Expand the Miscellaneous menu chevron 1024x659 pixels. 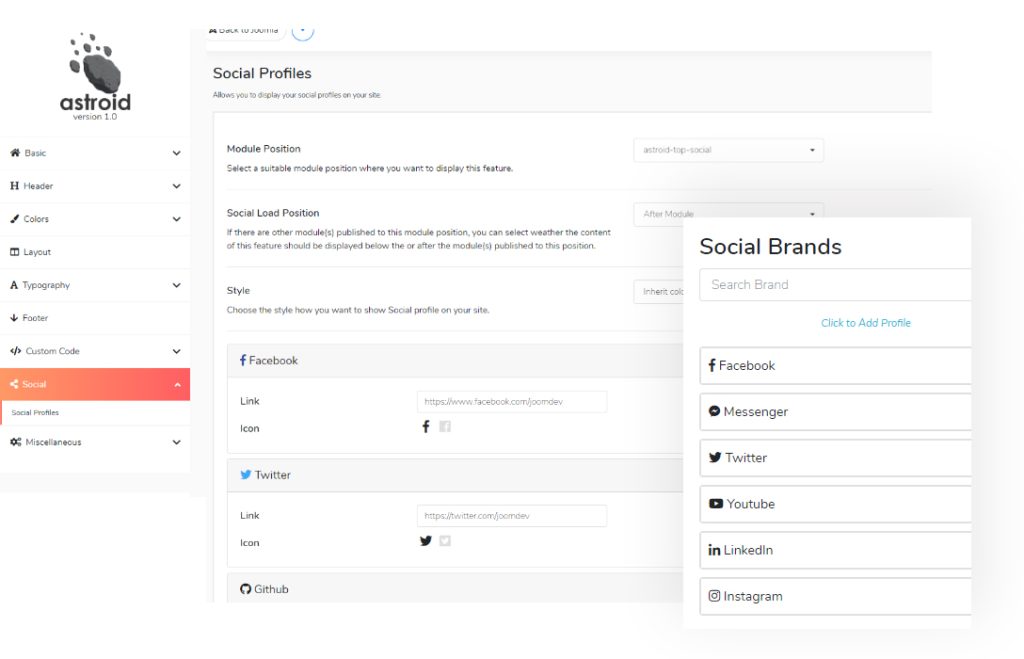[x=176, y=442]
